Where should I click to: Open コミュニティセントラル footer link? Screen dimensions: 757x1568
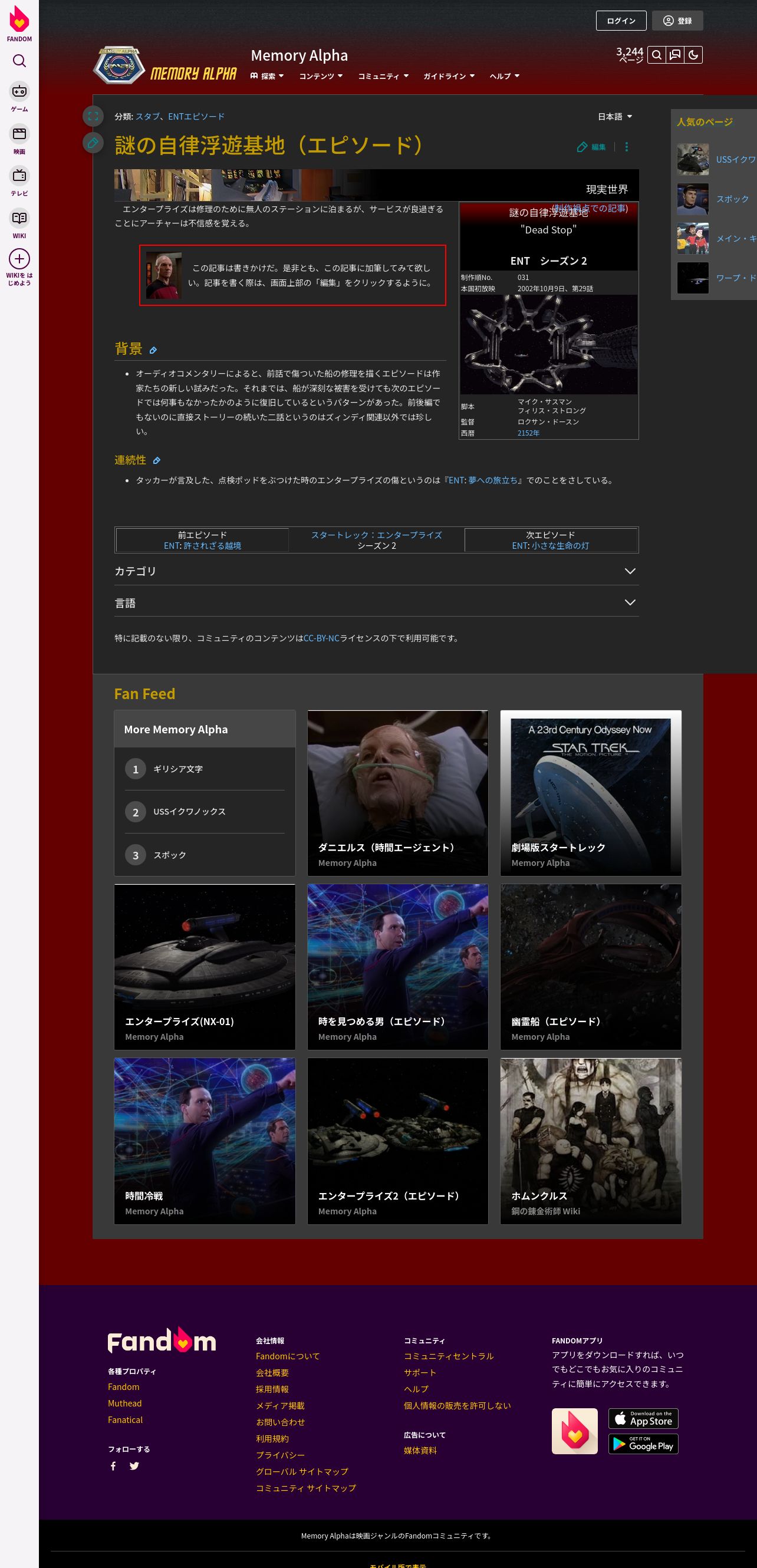pos(449,1356)
